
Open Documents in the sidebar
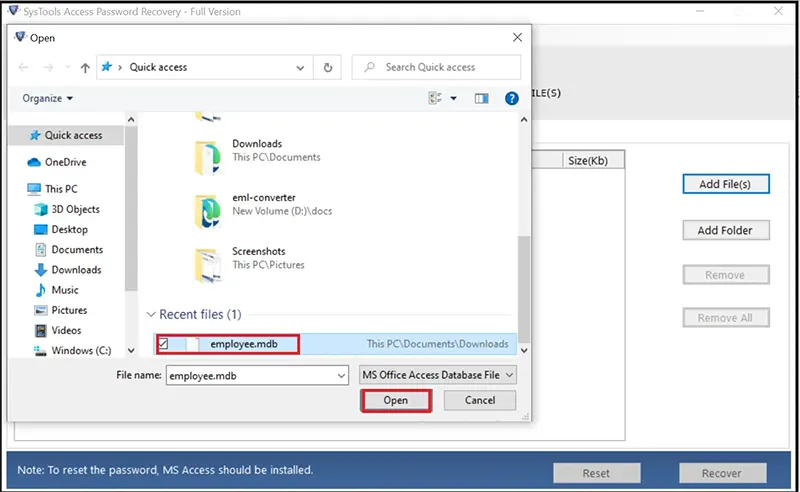[77, 250]
